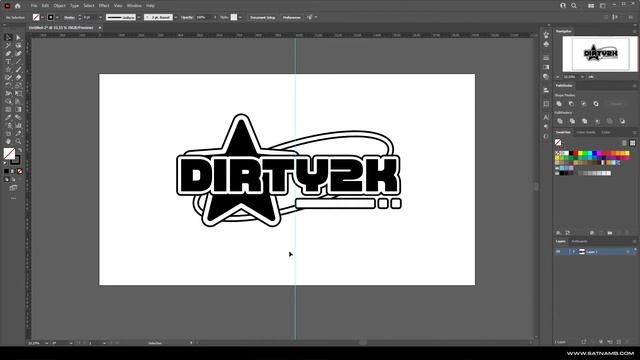640x360 pixels.
Task: Open the Swatches panel menu
Action: coord(634,132)
